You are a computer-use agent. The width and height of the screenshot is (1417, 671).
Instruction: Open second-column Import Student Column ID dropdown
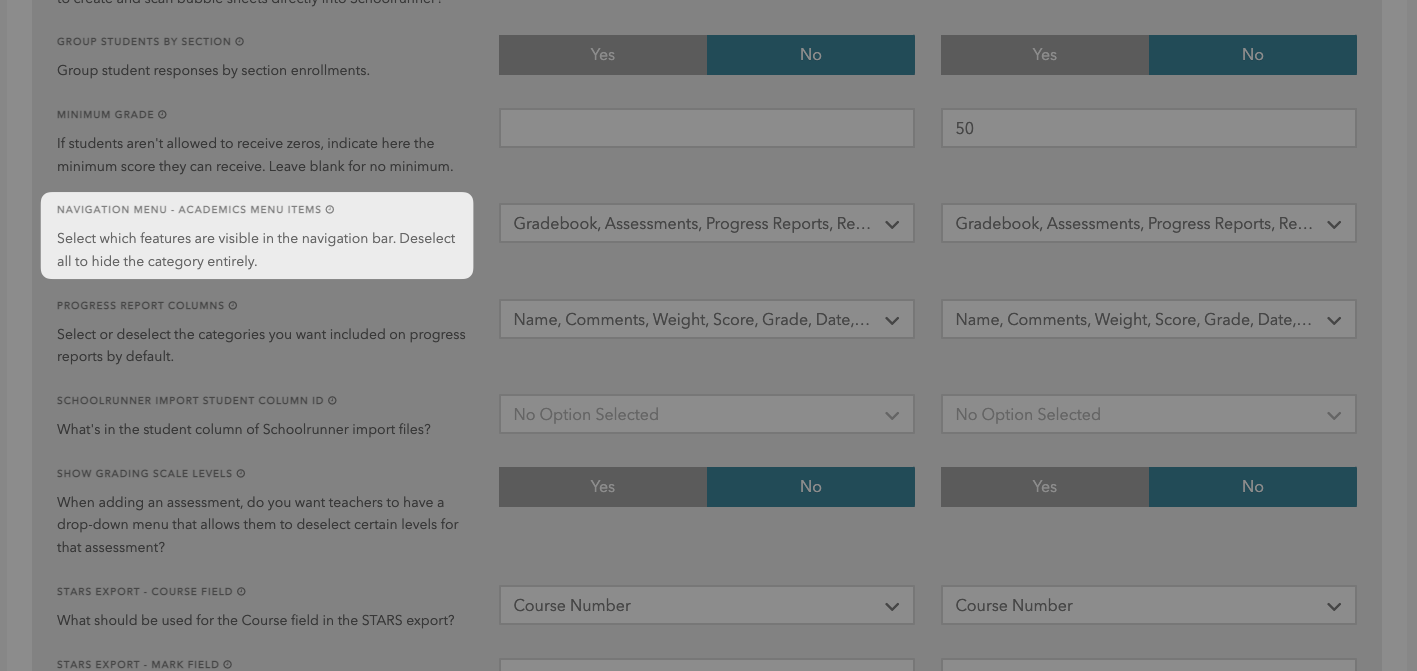(x=1148, y=415)
